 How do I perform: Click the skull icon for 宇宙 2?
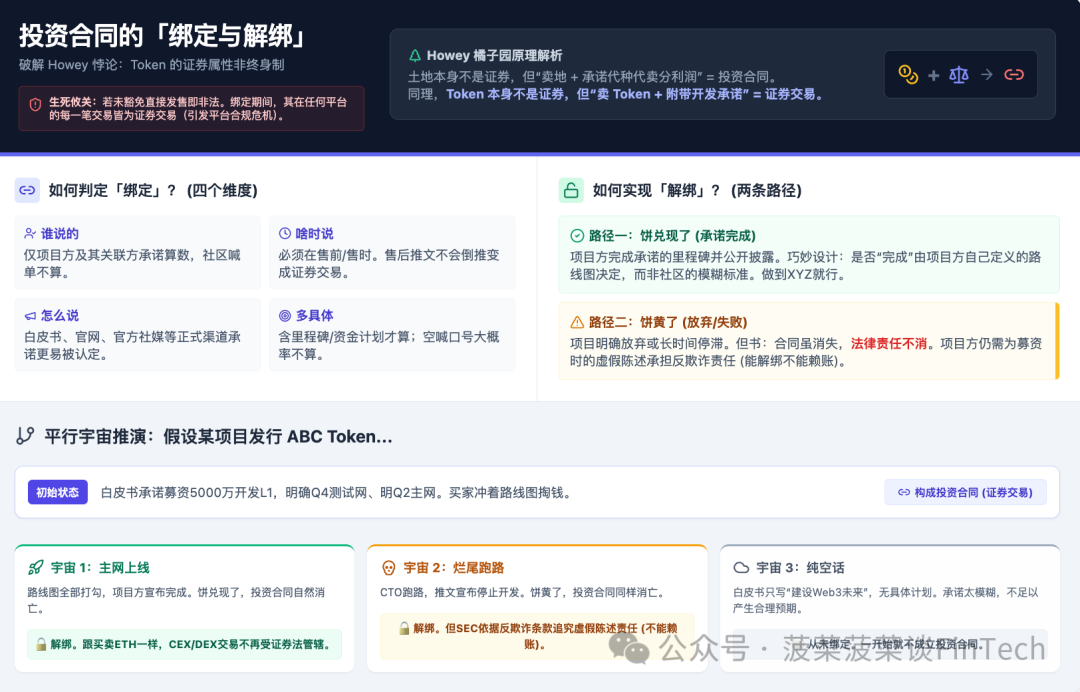tap(389, 567)
